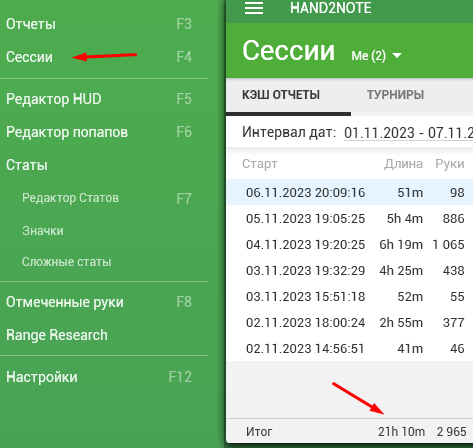Viewport: 473px width, 448px height.
Task: Click the Итог label in footer
Action: pos(259,431)
